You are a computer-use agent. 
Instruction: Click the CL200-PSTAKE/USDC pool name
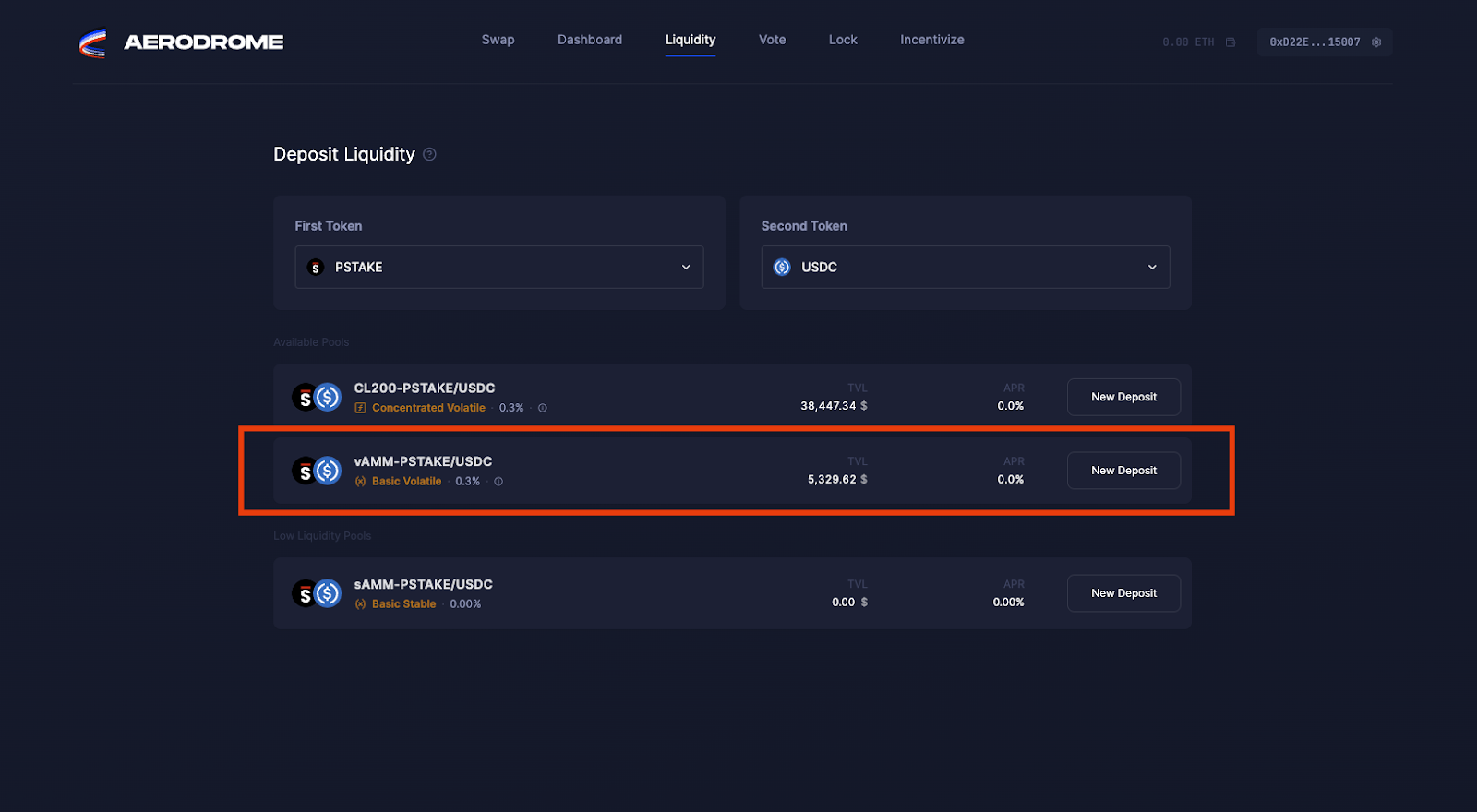[x=425, y=388]
